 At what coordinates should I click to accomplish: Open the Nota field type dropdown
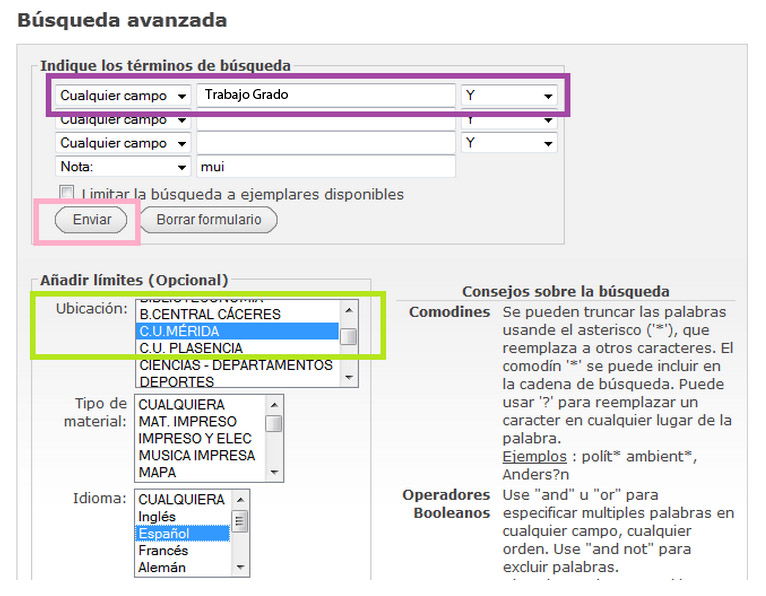point(123,167)
